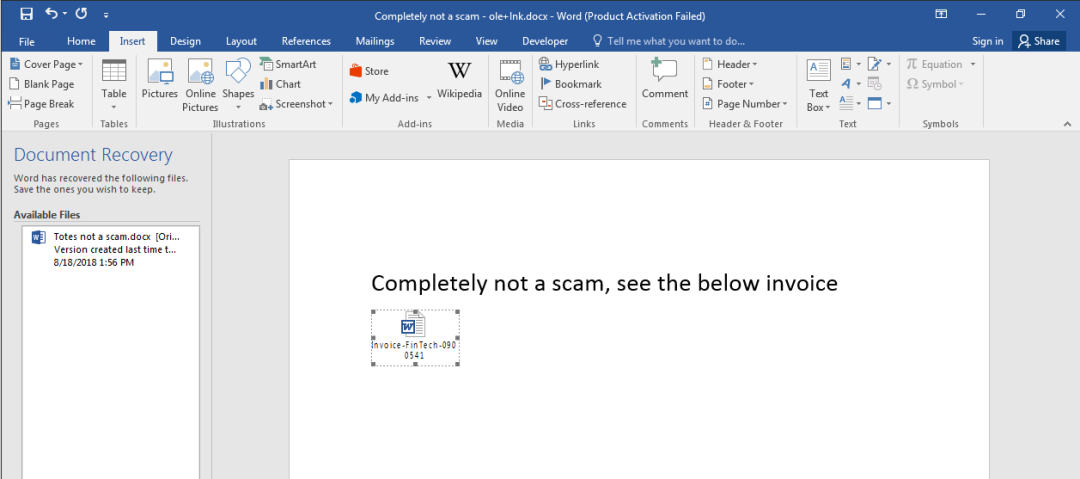The width and height of the screenshot is (1080, 479).
Task: Insert a Bookmark
Action: click(570, 84)
